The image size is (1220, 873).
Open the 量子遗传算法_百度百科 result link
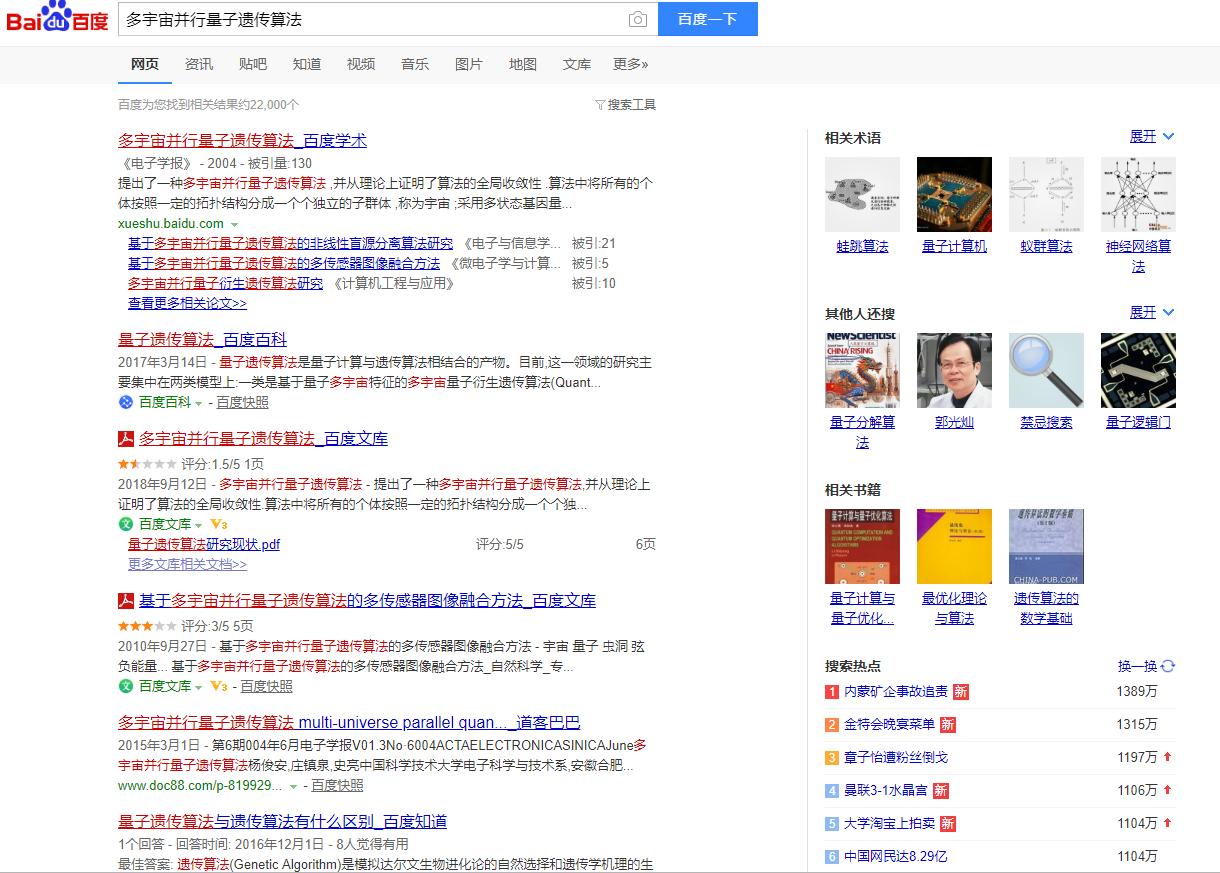(x=202, y=340)
